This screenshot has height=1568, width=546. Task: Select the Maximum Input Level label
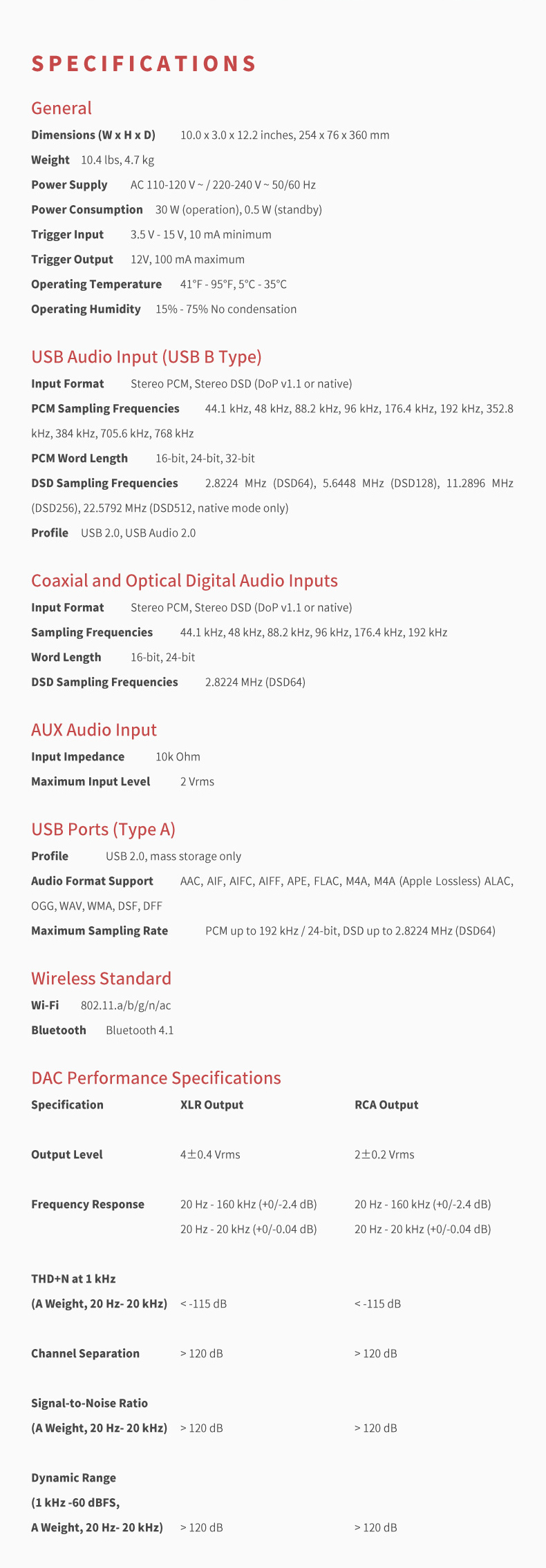pos(91,782)
